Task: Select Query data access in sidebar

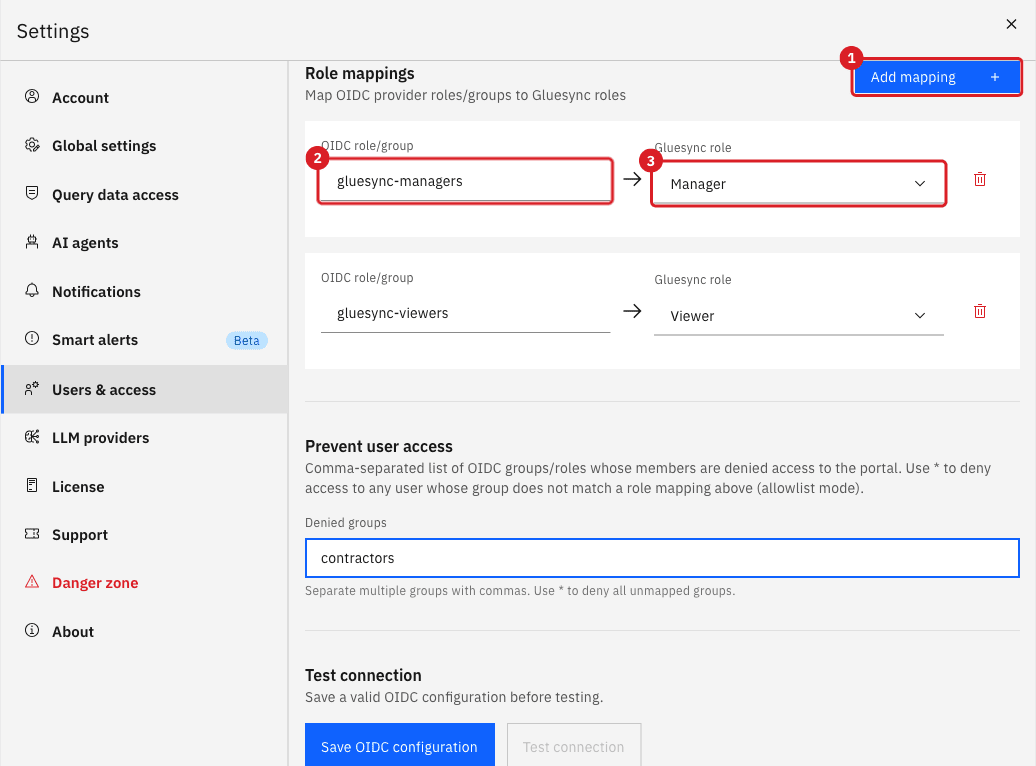Action: pyautogui.click(x=145, y=194)
